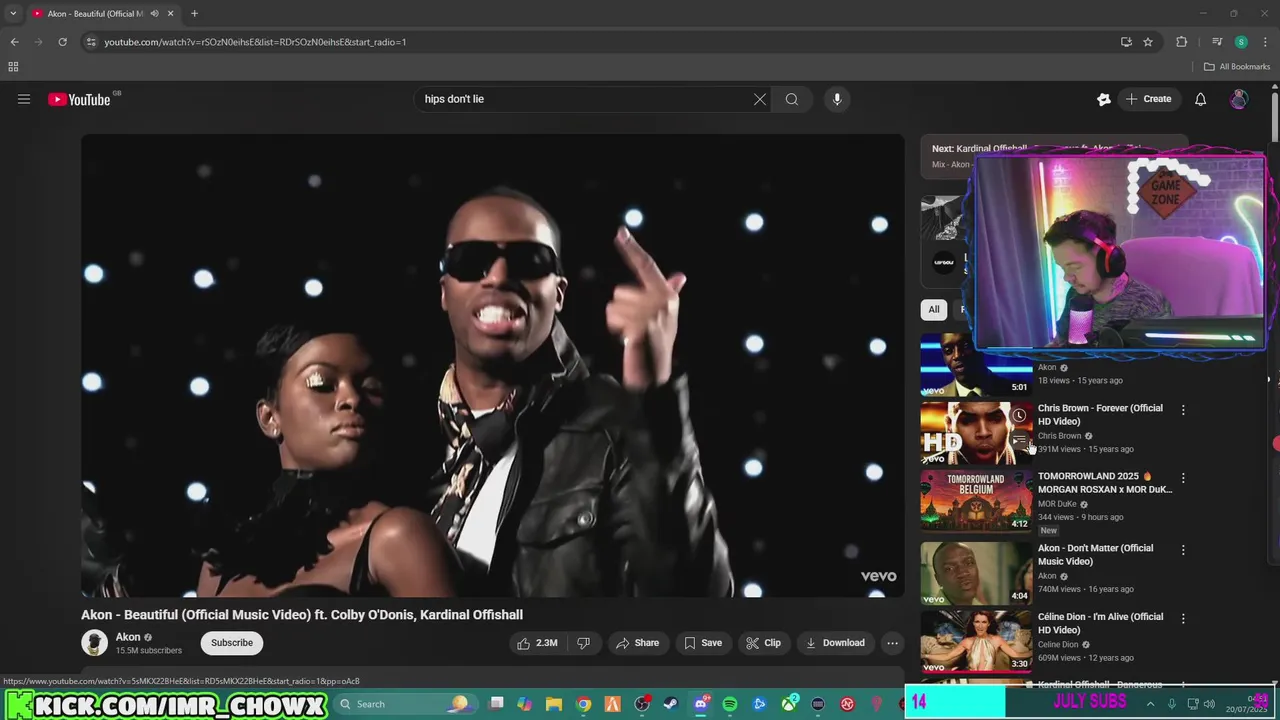Go to YouTube home via logo
The height and width of the screenshot is (720, 1280).
(79, 99)
